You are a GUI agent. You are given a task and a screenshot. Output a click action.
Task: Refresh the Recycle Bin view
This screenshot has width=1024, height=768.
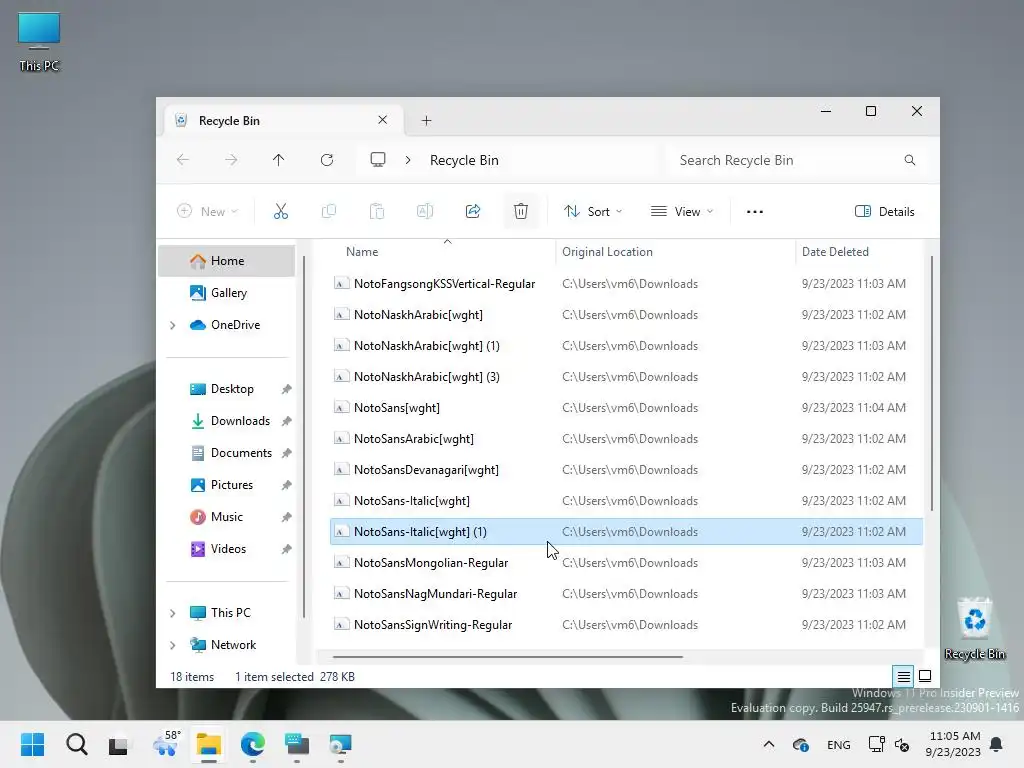click(327, 160)
